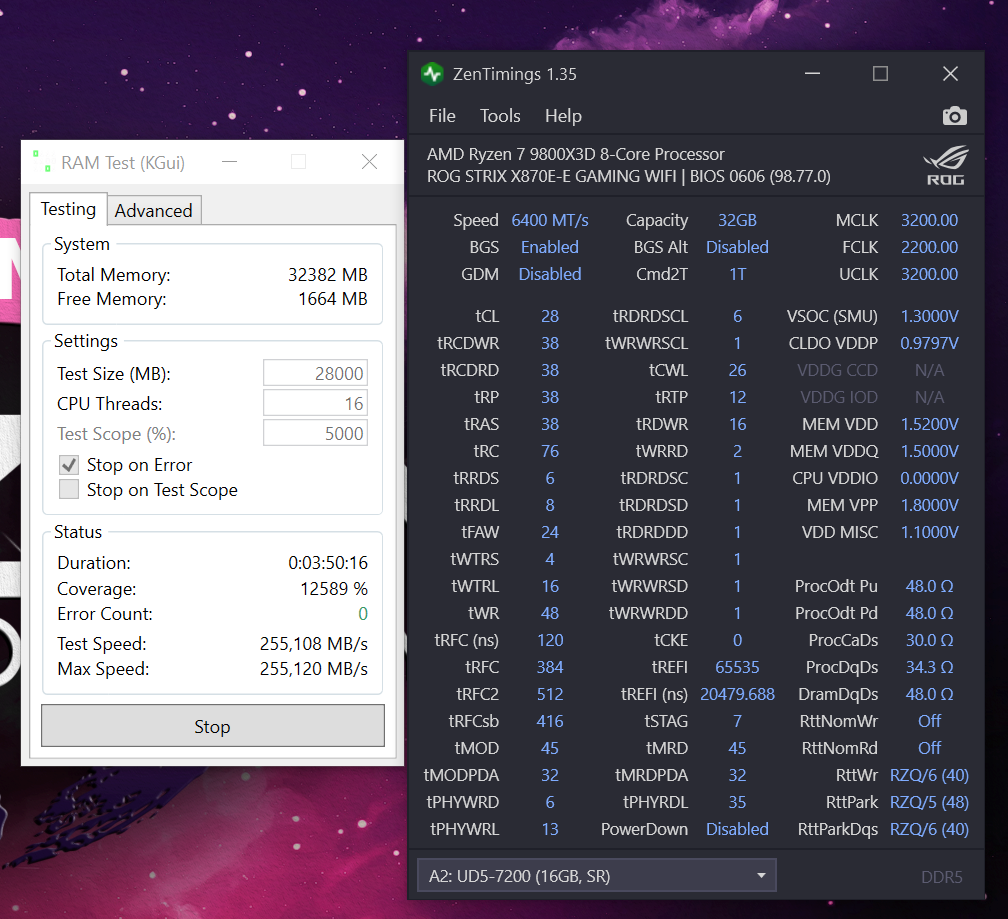Screen dimensions: 1008x919
Task: Click the tRC value 76
Action: tap(550, 451)
